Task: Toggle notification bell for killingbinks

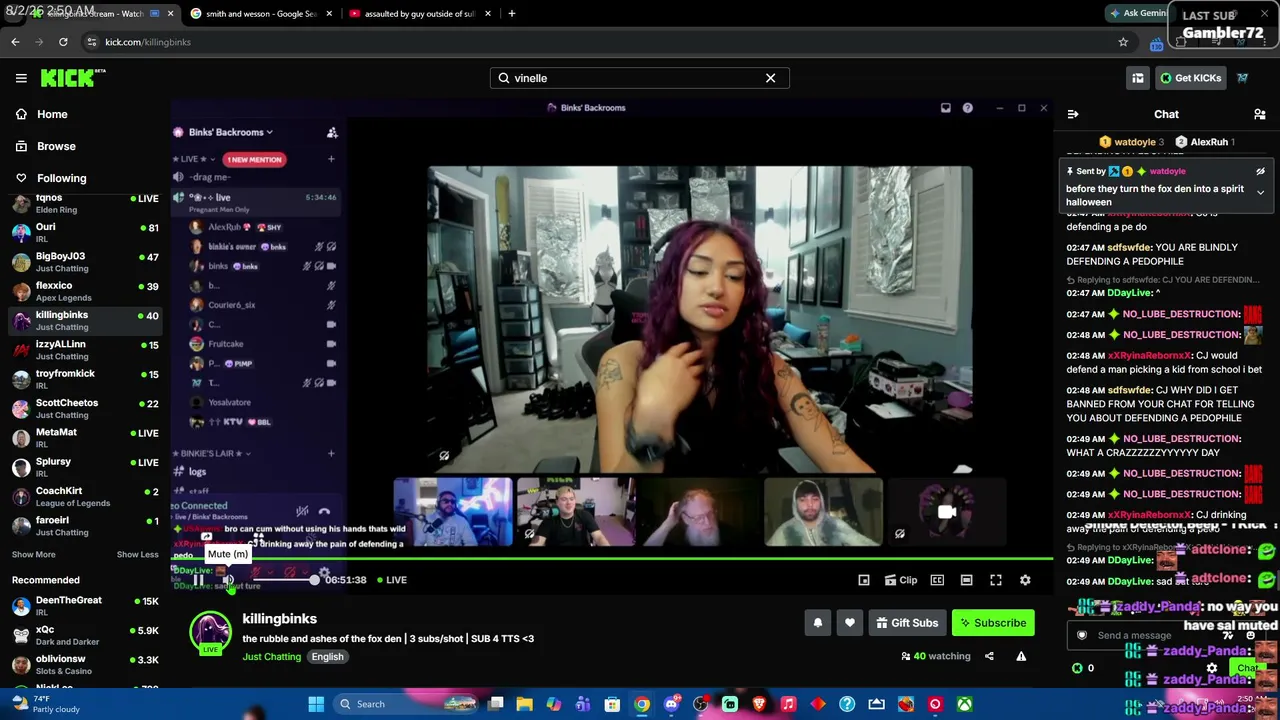Action: tap(818, 623)
